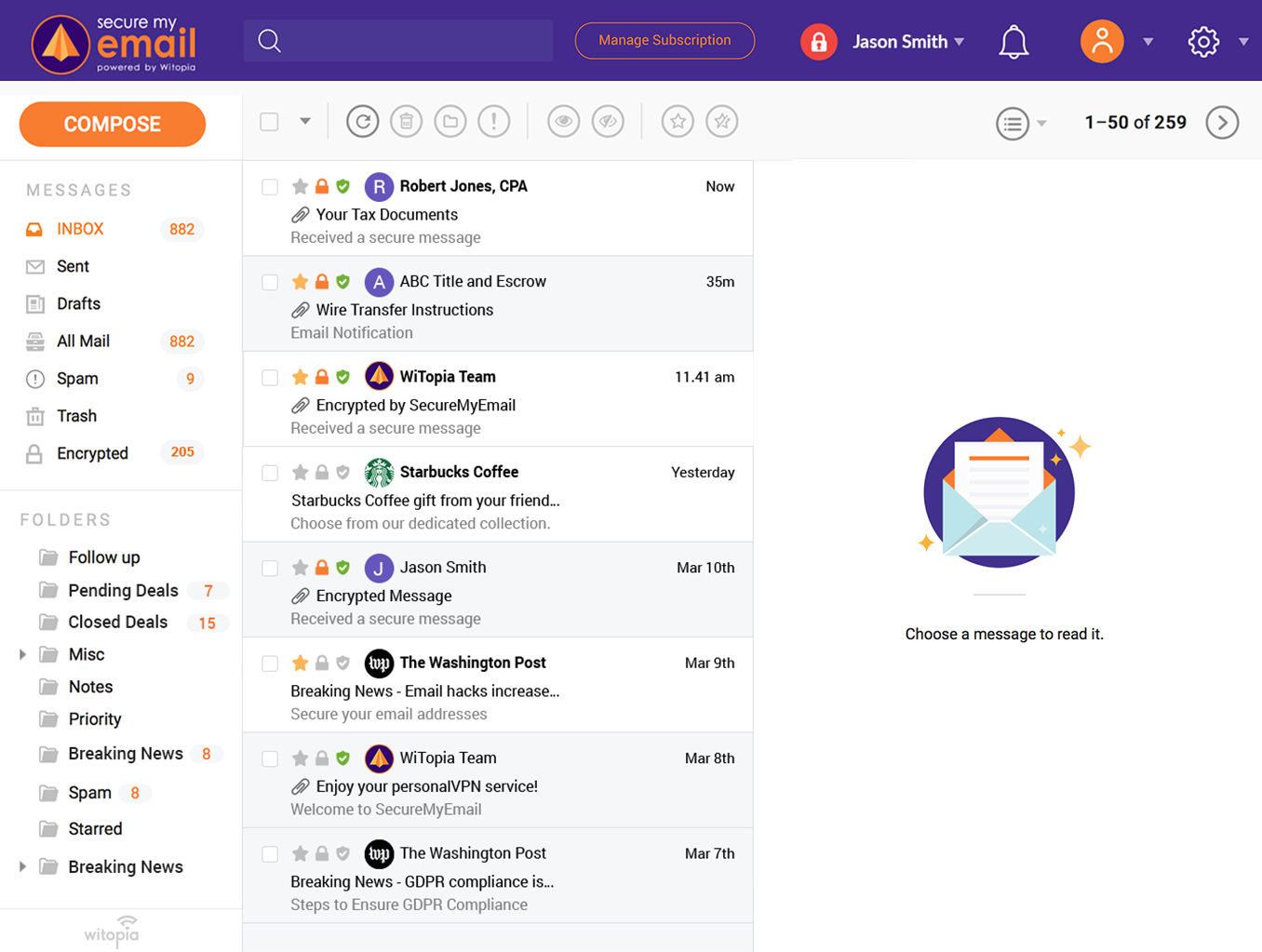Viewport: 1262px width, 952px height.
Task: Click the trash delete icon in the toolbar
Action: coord(406,122)
